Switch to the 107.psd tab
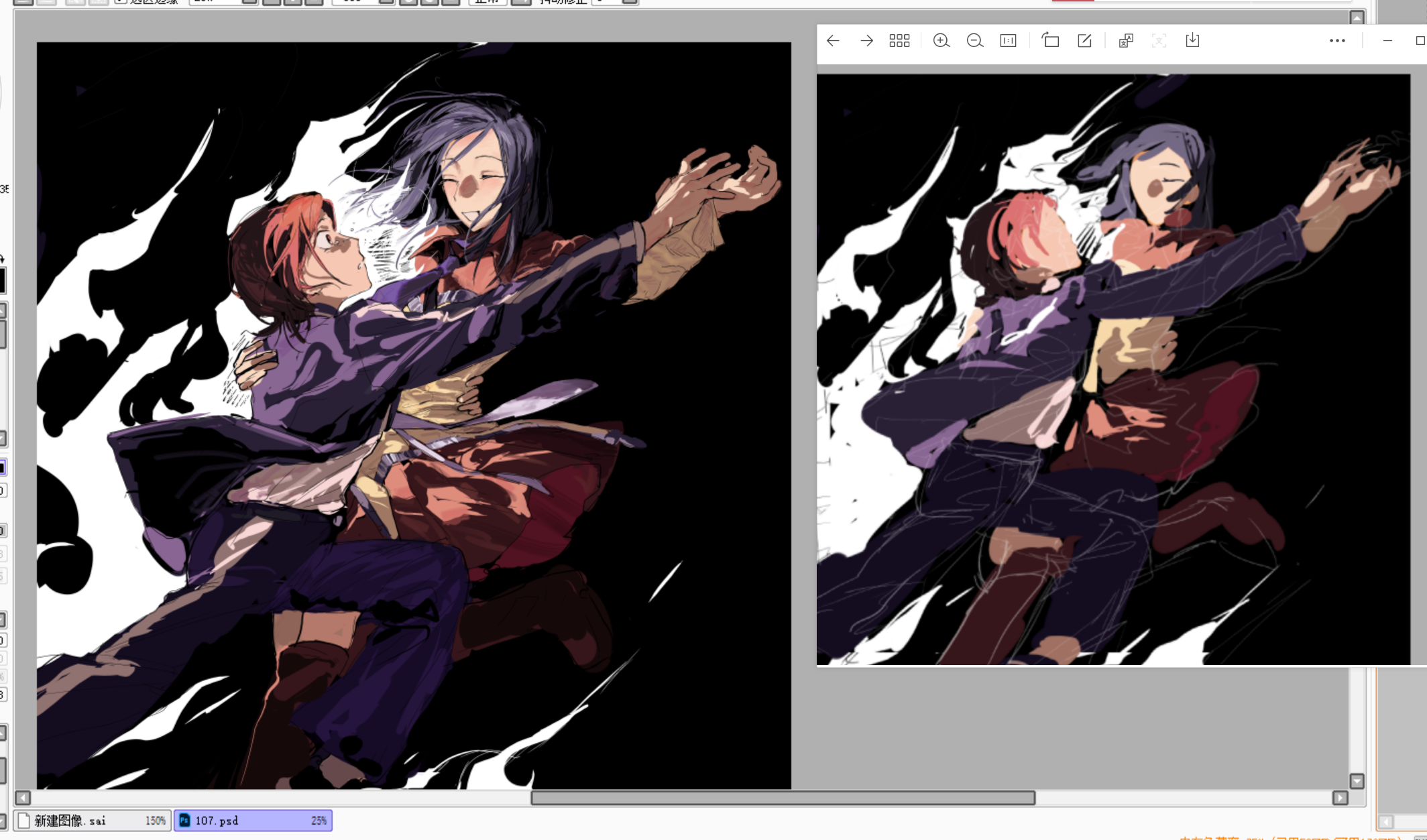Image resolution: width=1427 pixels, height=840 pixels. pyautogui.click(x=253, y=821)
